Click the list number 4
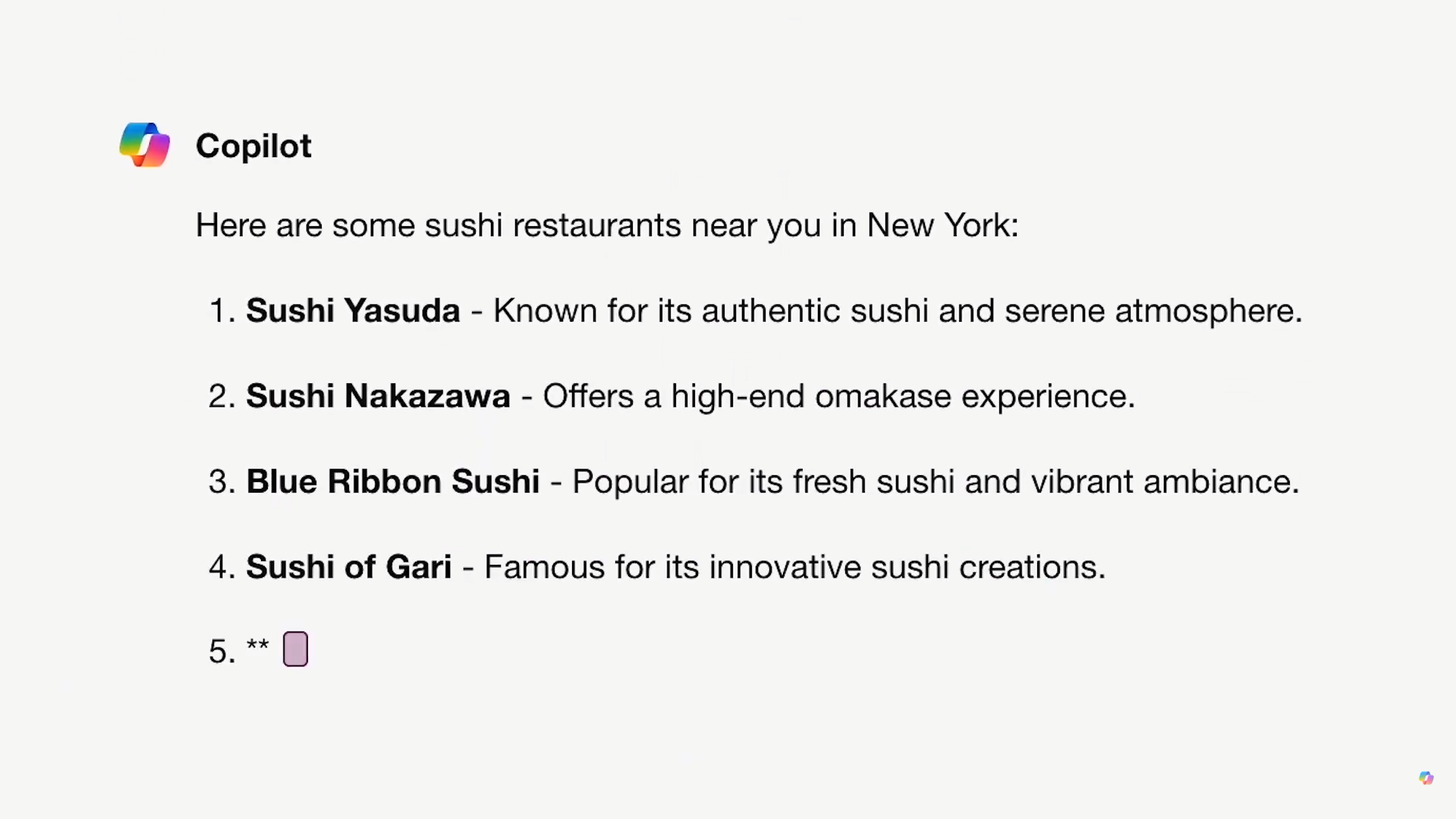This screenshot has height=819, width=1456. click(x=221, y=567)
